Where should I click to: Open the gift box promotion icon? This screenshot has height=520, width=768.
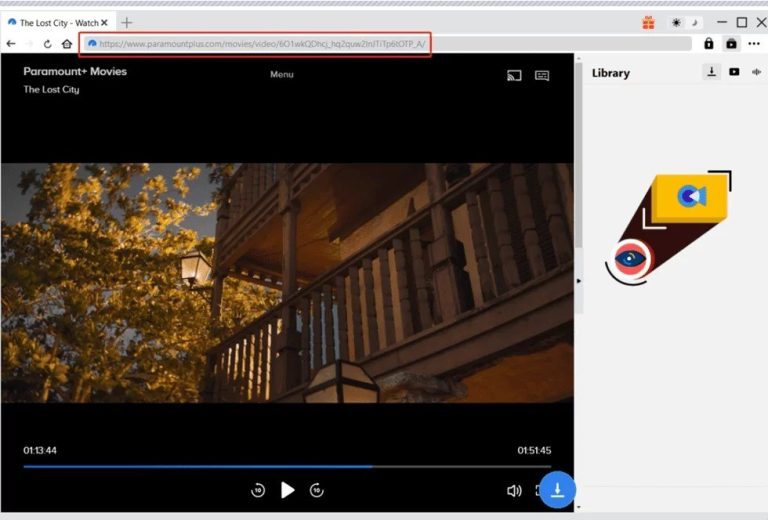coord(648,22)
